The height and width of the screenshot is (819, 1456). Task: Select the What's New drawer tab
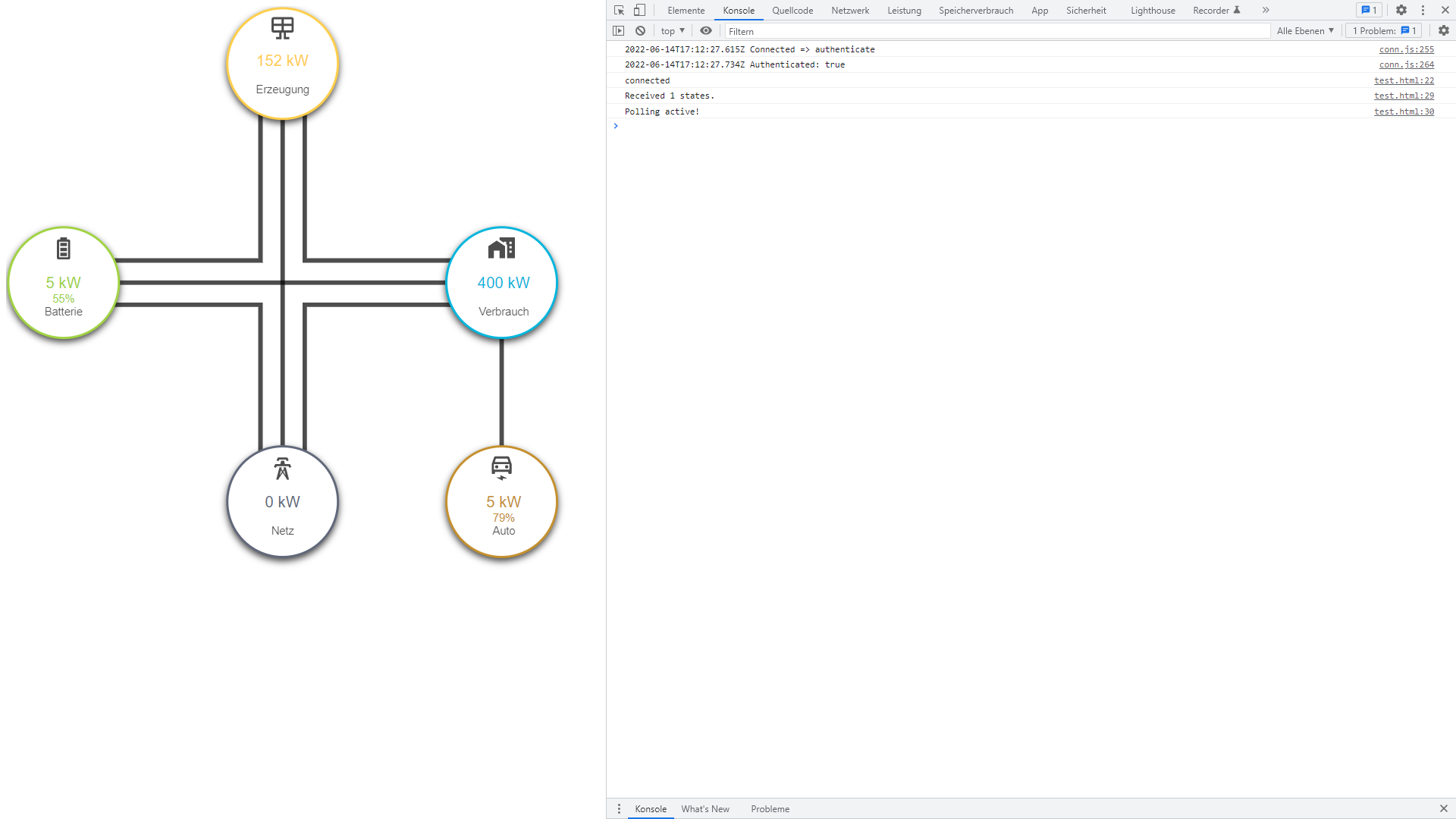click(705, 809)
